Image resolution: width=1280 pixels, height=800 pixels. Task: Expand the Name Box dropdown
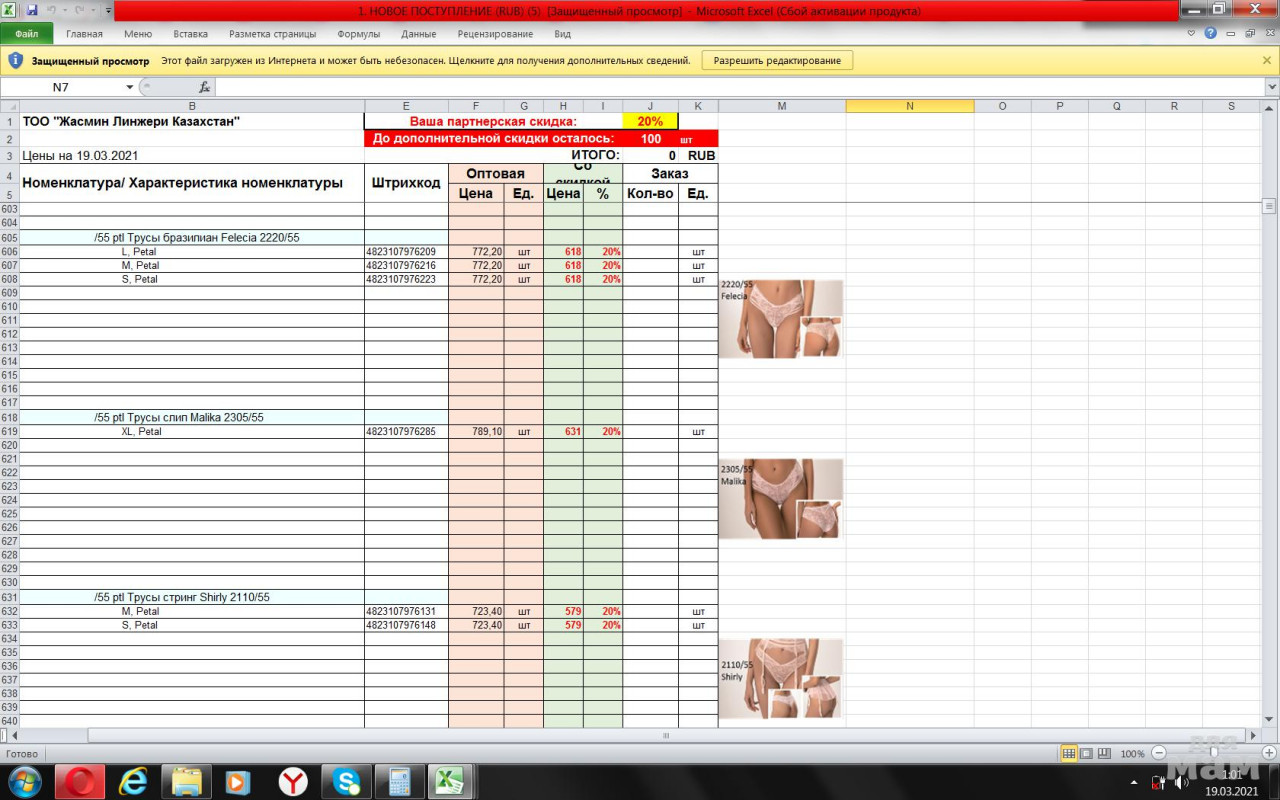click(129, 87)
